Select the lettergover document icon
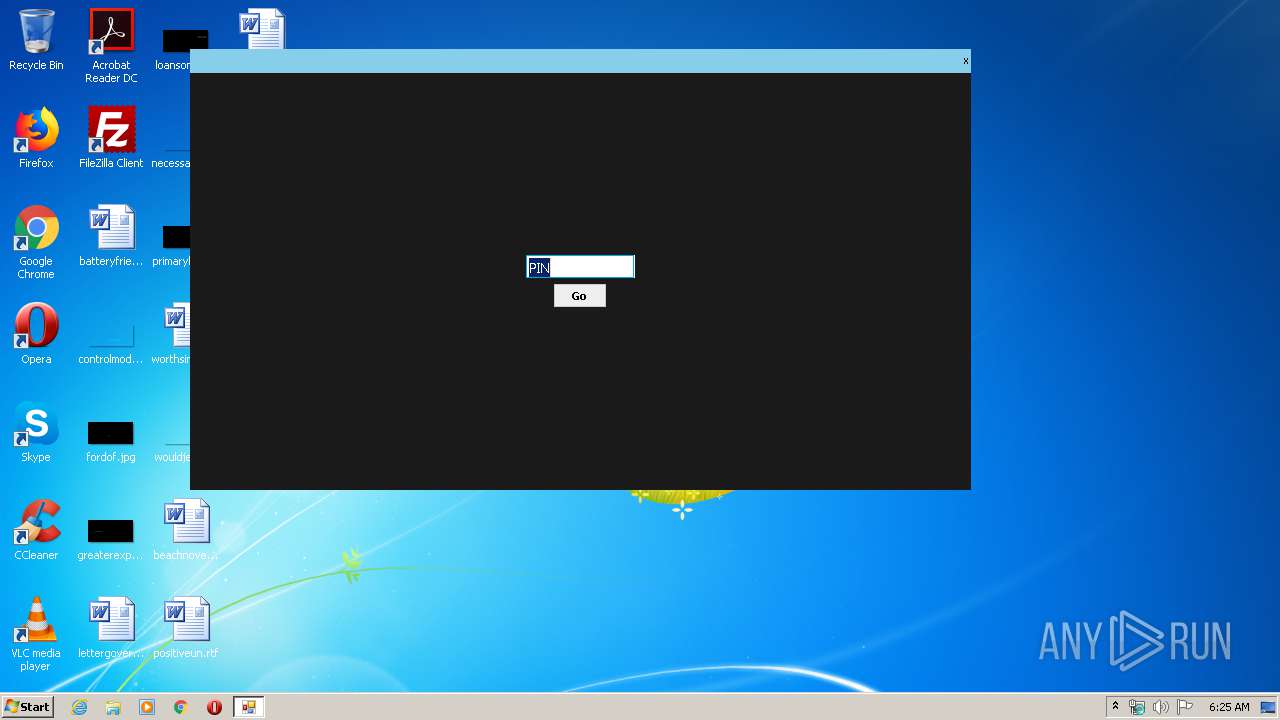1280x720 pixels. (111, 628)
